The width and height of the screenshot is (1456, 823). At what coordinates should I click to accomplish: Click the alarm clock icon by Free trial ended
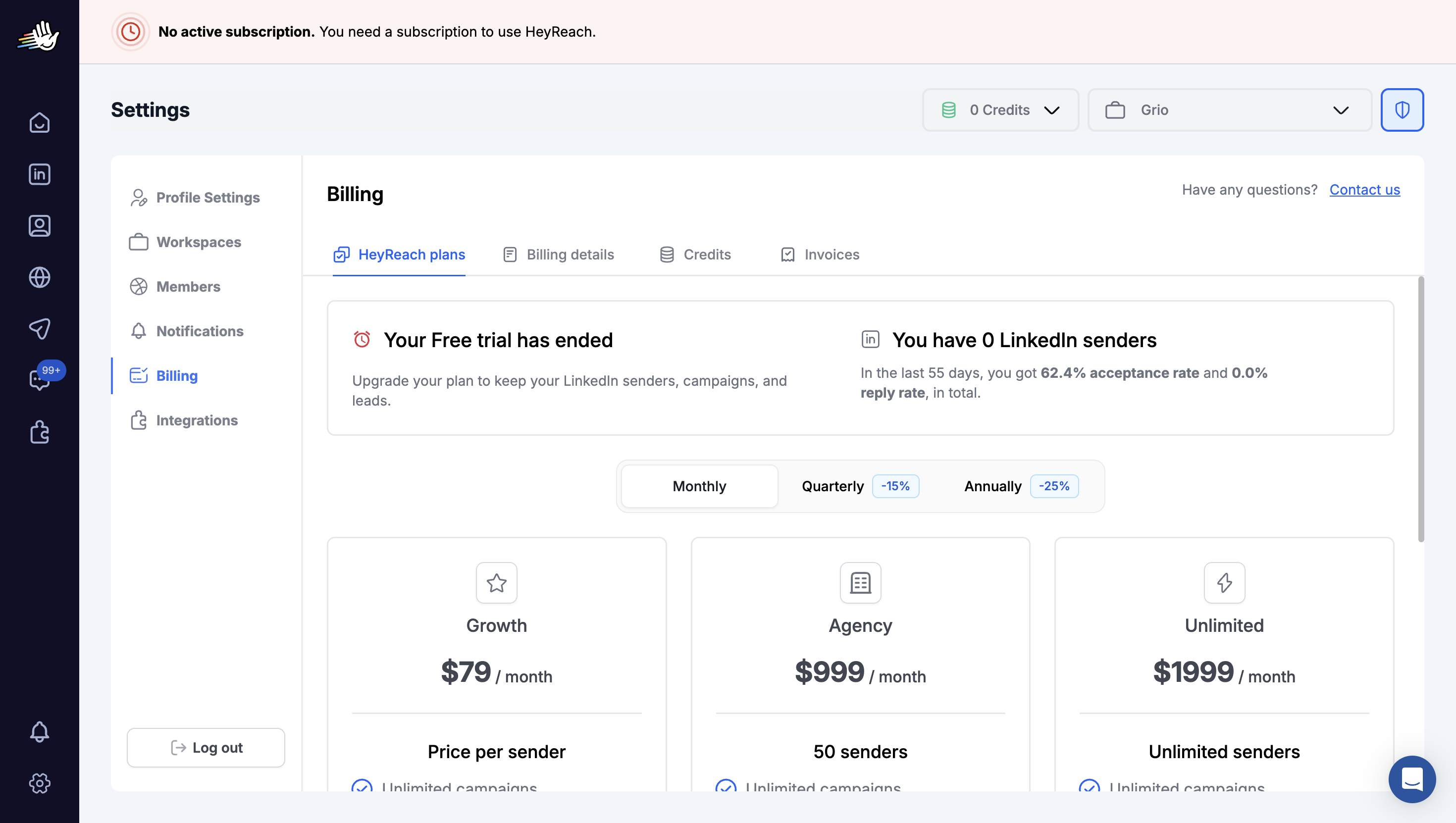coord(362,339)
